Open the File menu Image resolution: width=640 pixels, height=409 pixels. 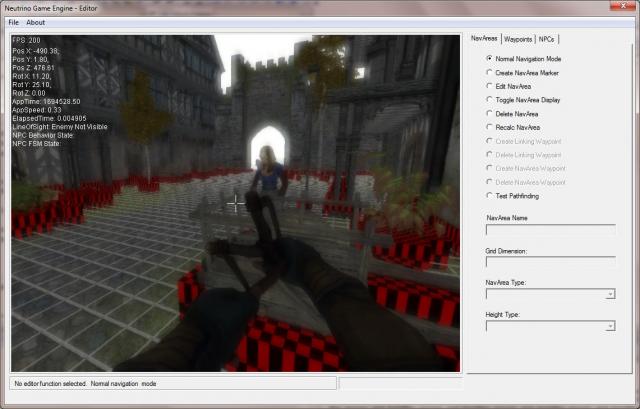point(14,22)
